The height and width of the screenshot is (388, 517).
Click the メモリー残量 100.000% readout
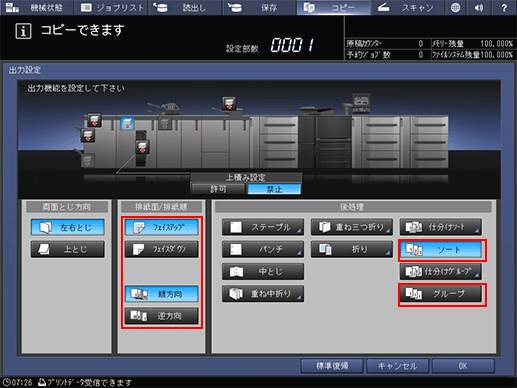(x=473, y=43)
